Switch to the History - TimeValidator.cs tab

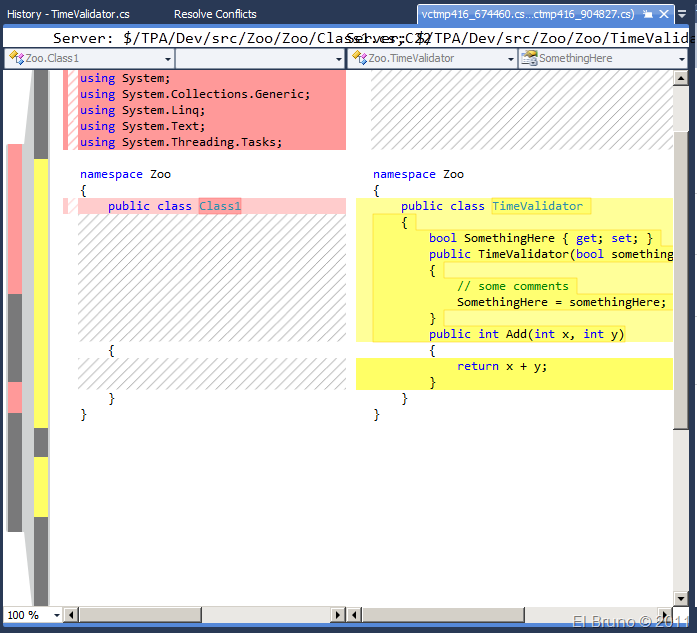coord(68,15)
